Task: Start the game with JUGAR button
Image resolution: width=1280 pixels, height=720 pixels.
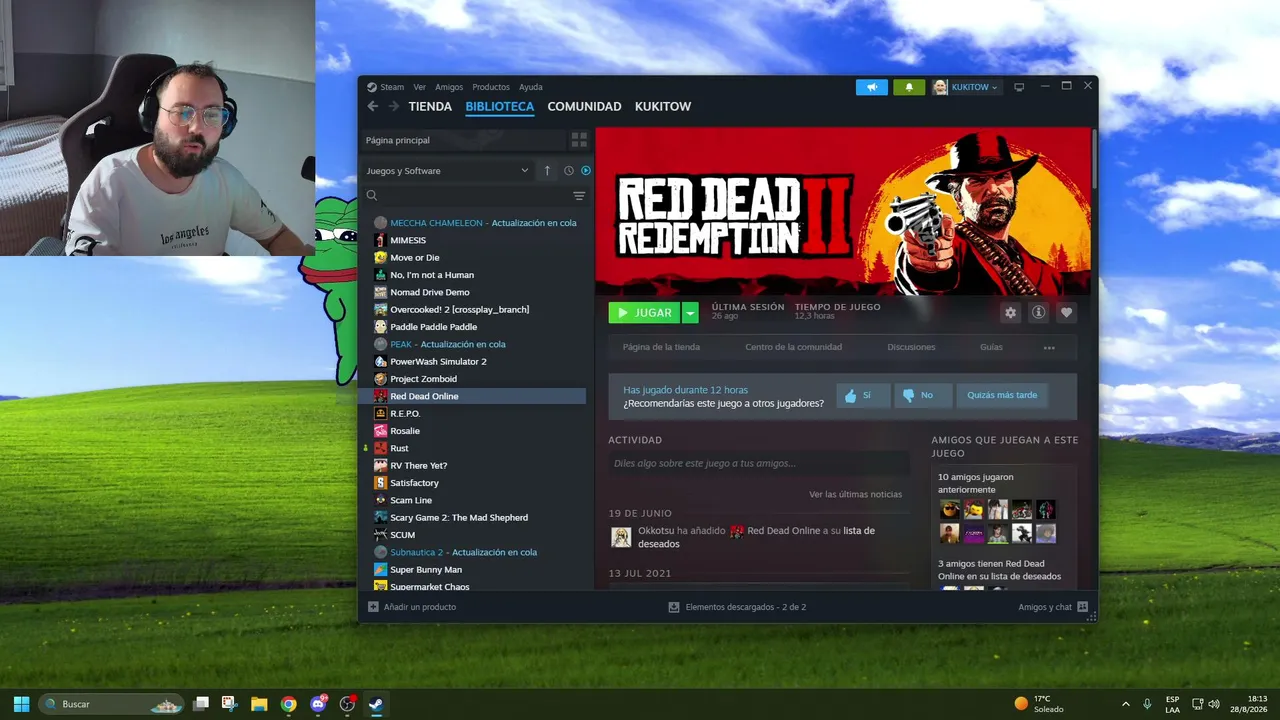Action: tap(644, 313)
